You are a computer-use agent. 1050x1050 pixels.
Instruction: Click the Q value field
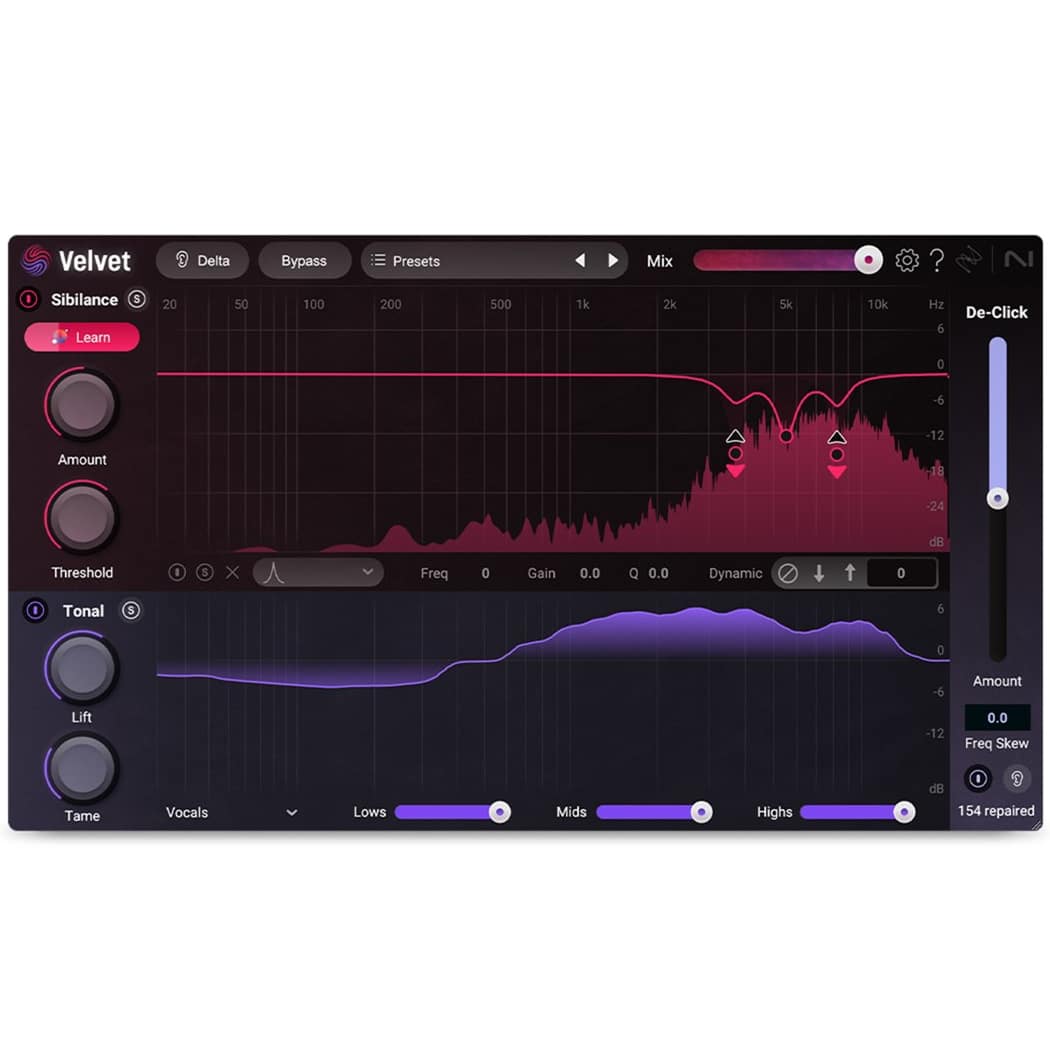pyautogui.click(x=658, y=573)
